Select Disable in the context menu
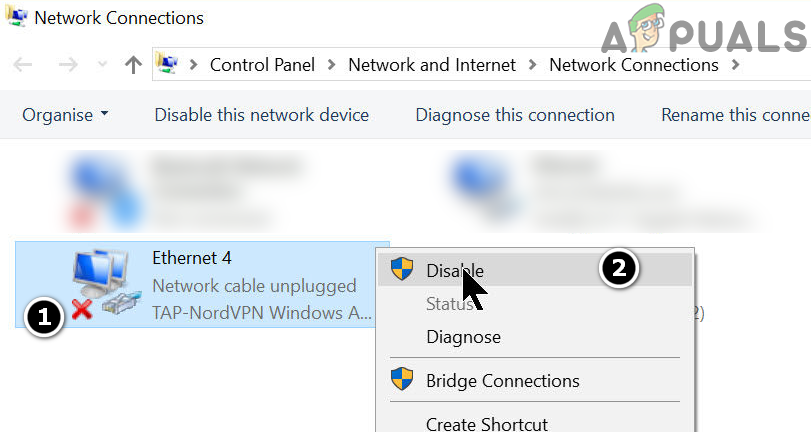Image resolution: width=811 pixels, height=432 pixels. [455, 270]
